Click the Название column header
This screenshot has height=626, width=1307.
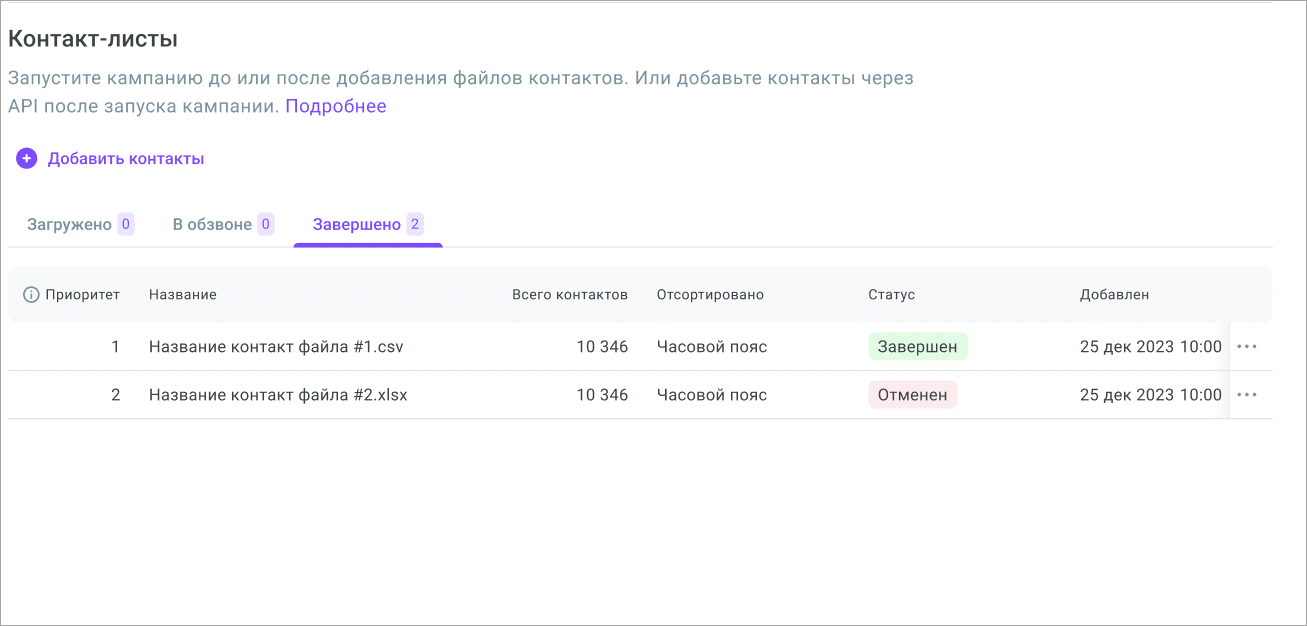point(183,295)
